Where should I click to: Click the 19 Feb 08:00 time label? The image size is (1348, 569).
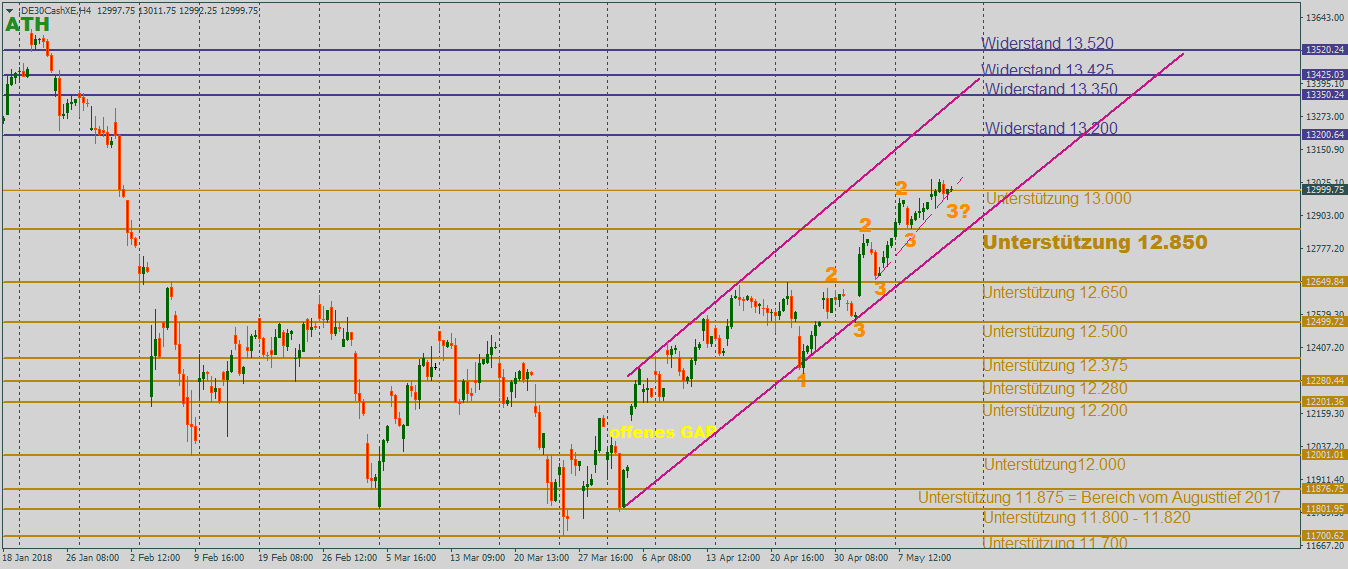click(284, 558)
